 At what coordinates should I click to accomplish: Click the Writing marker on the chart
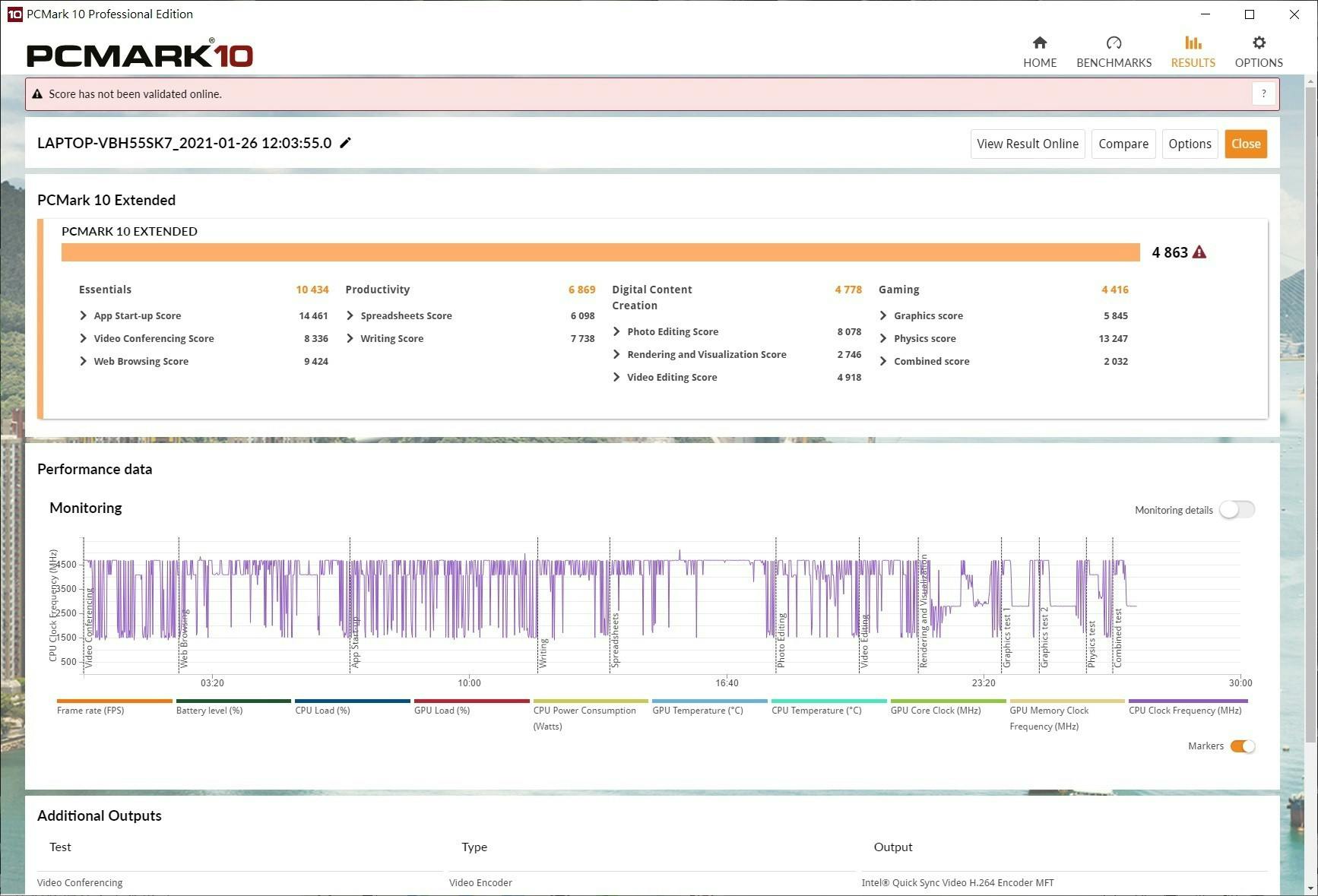tap(543, 654)
